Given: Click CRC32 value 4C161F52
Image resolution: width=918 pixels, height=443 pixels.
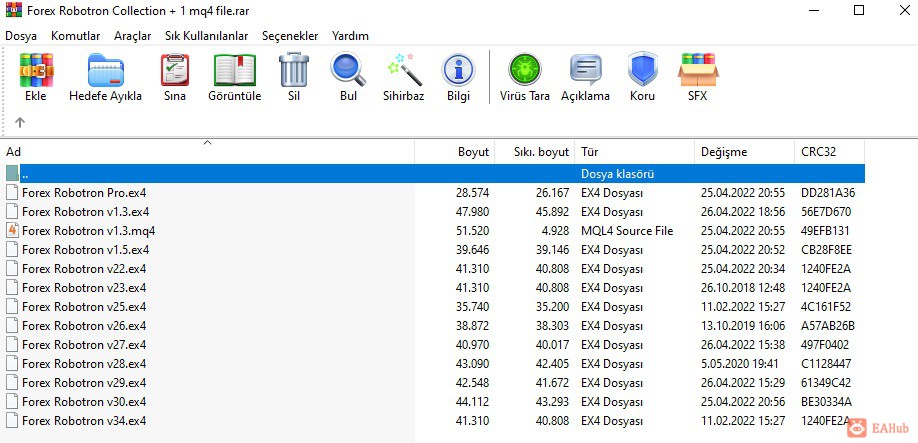Looking at the screenshot, I should click(826, 307).
